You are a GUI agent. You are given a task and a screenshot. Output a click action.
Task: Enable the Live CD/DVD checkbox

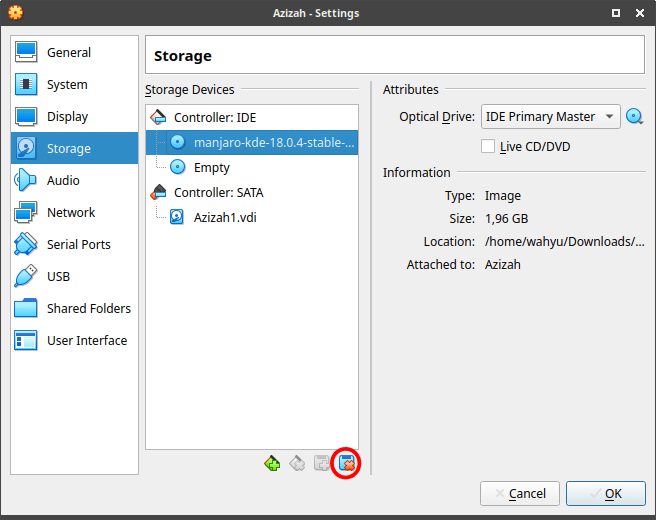(488, 147)
